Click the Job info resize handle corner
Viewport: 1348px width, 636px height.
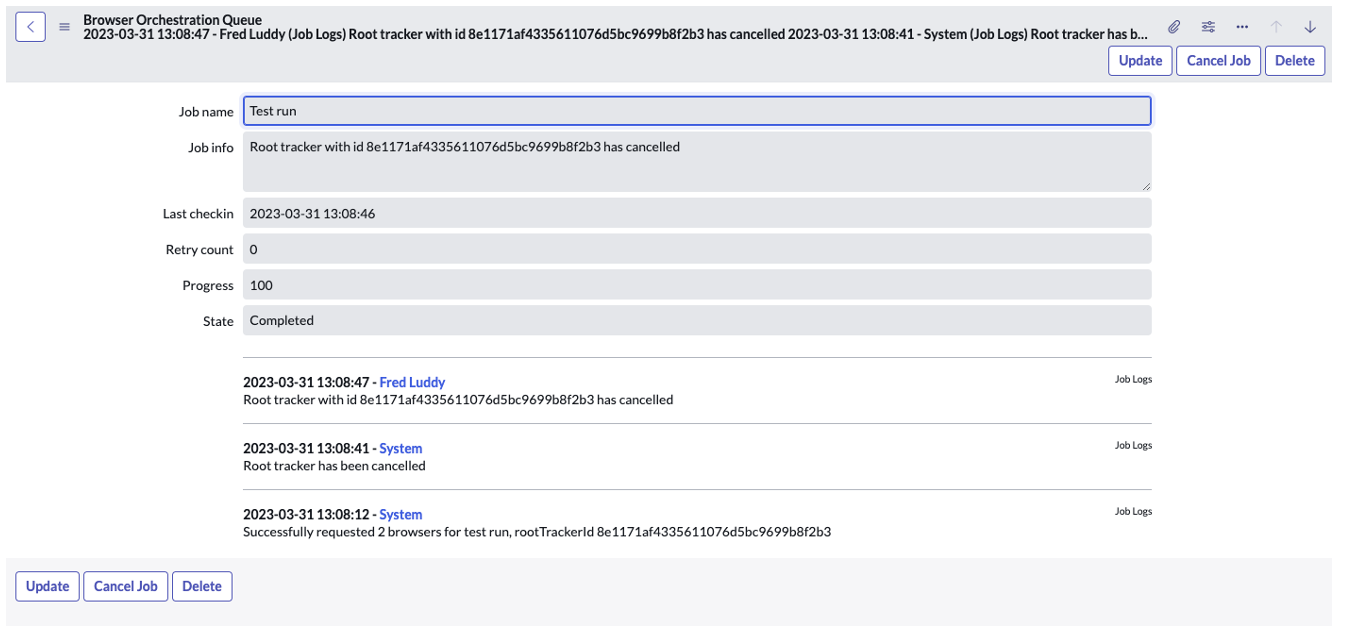pos(1146,185)
